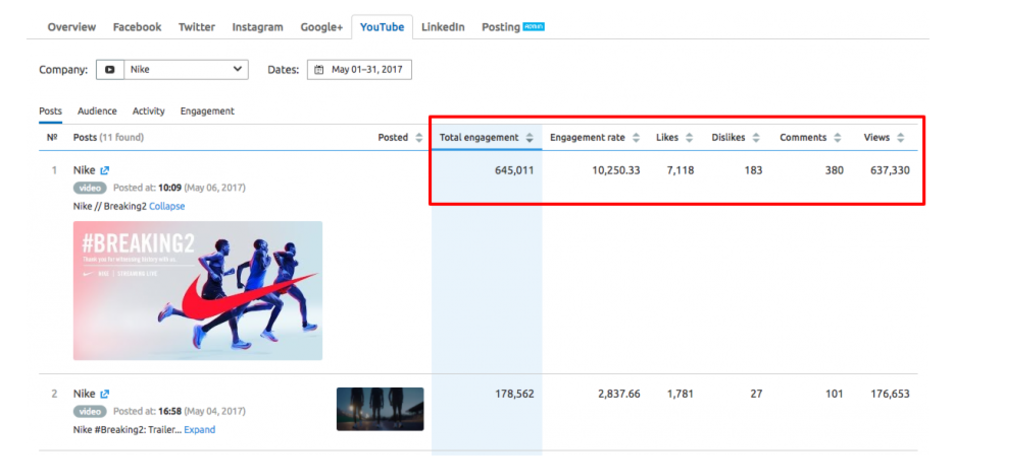Select likes value 7,118
Viewport: 1010px width, 460px height.
tap(681, 171)
